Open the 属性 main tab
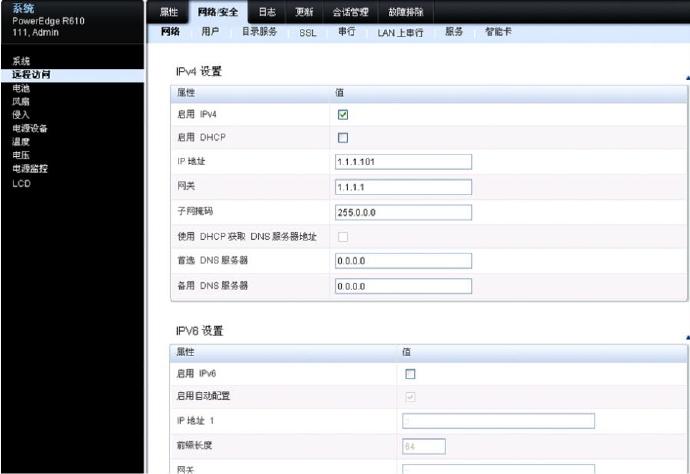This screenshot has height=474, width=690. pyautogui.click(x=169, y=12)
